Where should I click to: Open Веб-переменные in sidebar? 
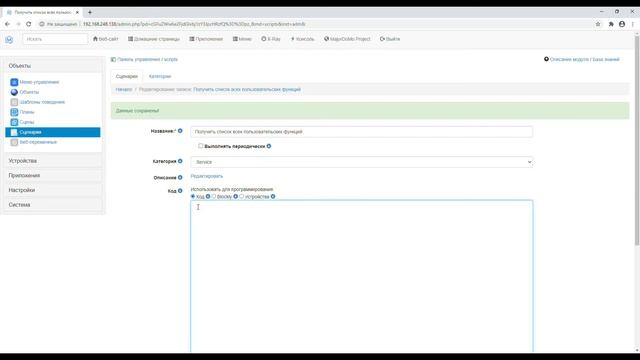pos(38,142)
